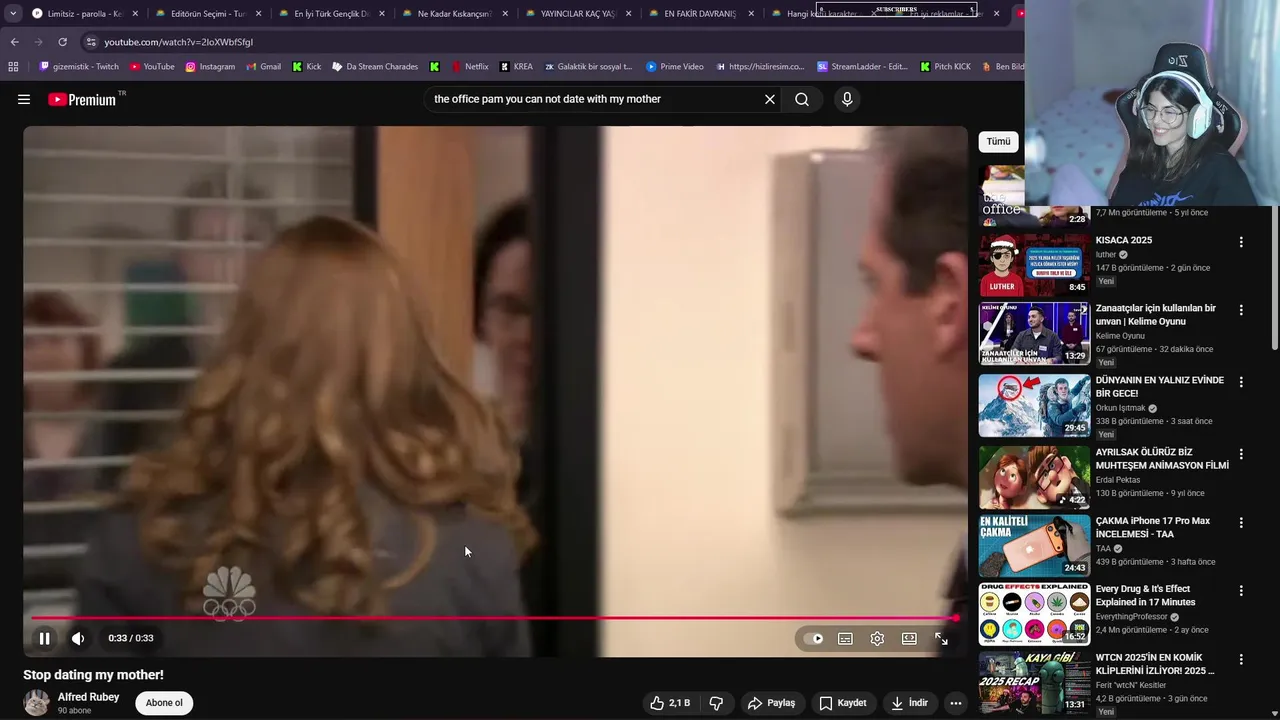The width and height of the screenshot is (1280, 720).
Task: Seek on the red video progress bar
Action: (495, 618)
